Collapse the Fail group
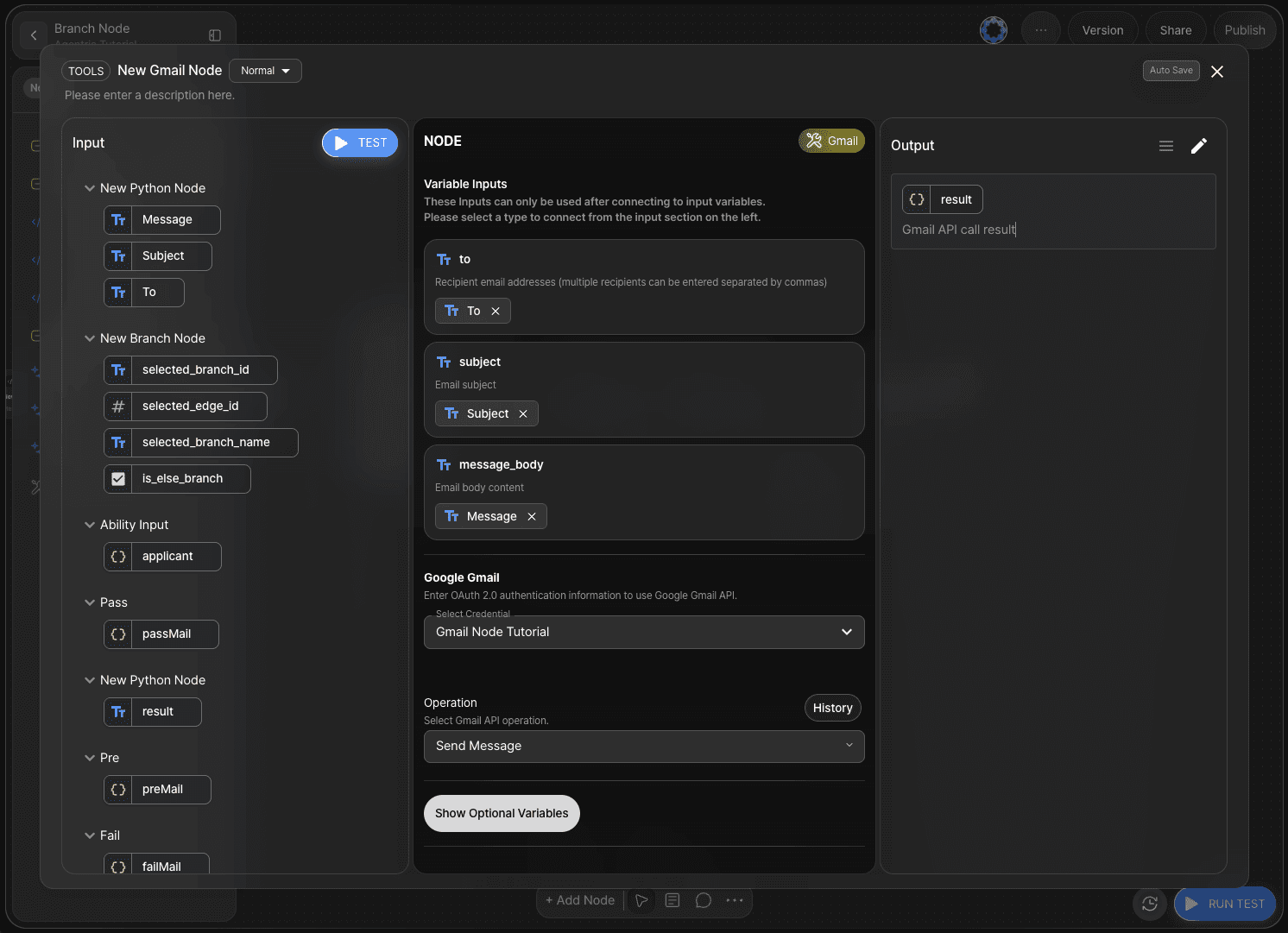Screen dimensions: 1288x933 90,835
